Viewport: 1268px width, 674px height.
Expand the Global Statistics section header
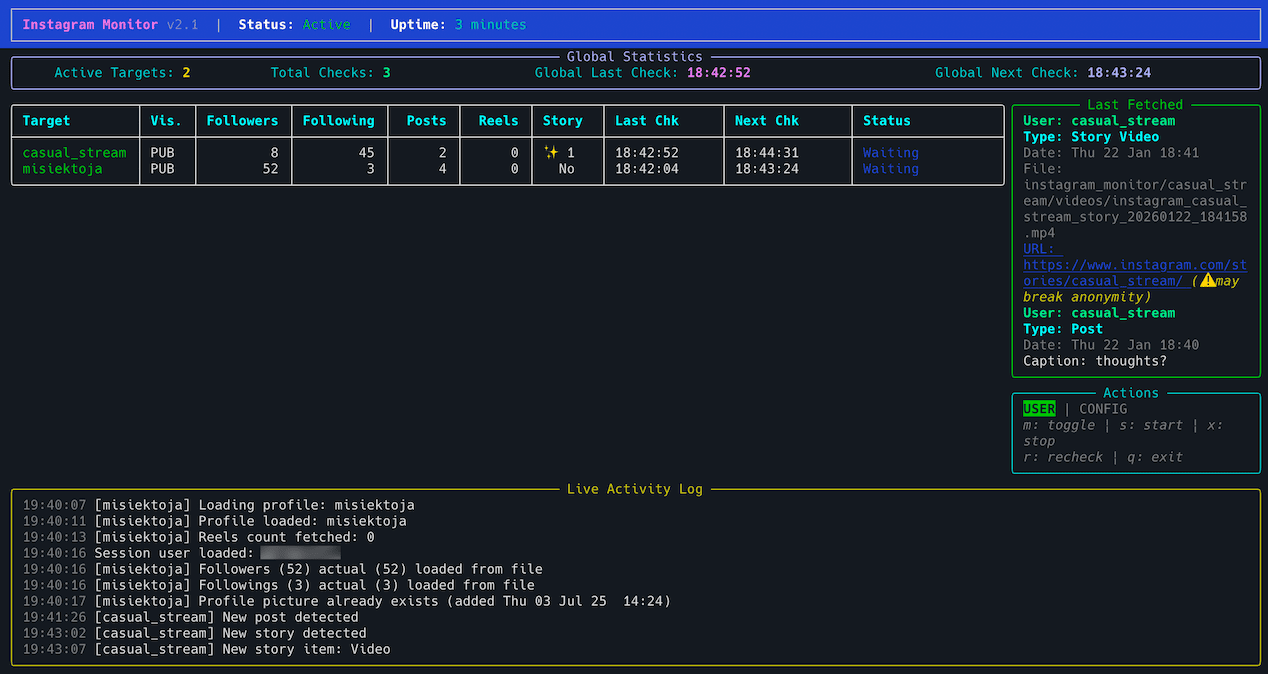coord(633,57)
